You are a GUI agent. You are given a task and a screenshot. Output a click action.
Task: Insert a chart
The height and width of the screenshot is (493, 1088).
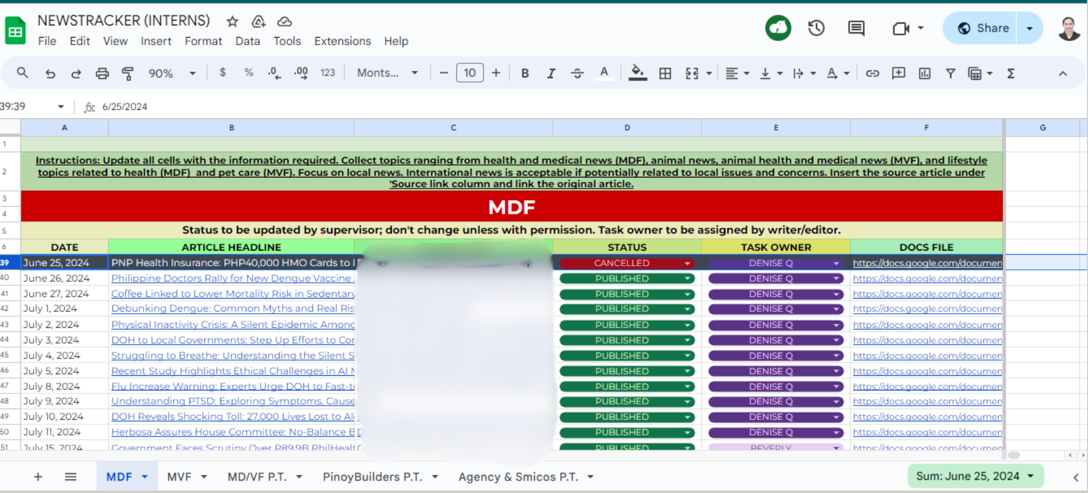point(924,73)
